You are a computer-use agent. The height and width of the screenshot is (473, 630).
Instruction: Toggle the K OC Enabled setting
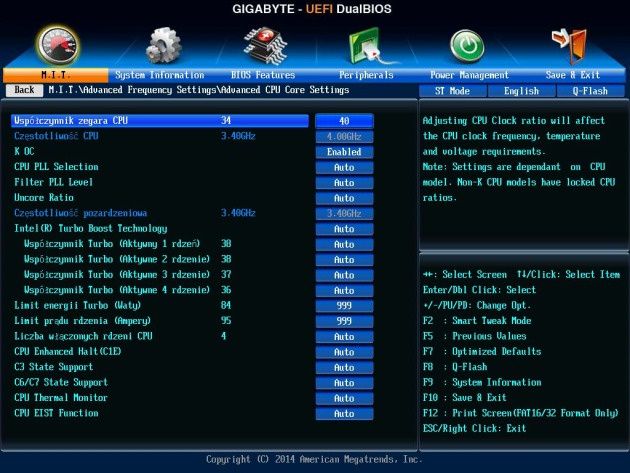[x=344, y=152]
